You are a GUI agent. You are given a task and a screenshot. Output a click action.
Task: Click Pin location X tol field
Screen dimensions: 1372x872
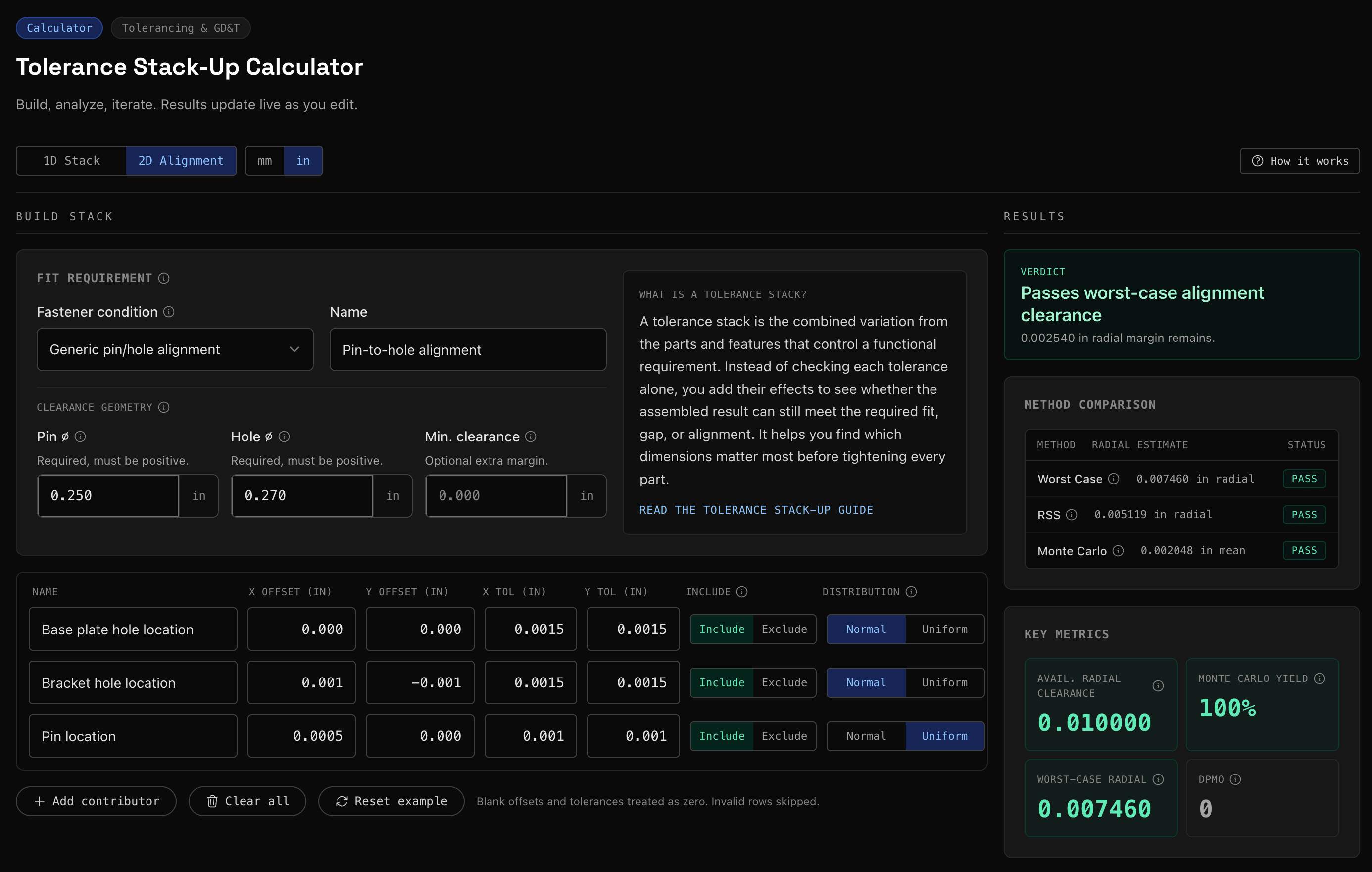click(531, 736)
